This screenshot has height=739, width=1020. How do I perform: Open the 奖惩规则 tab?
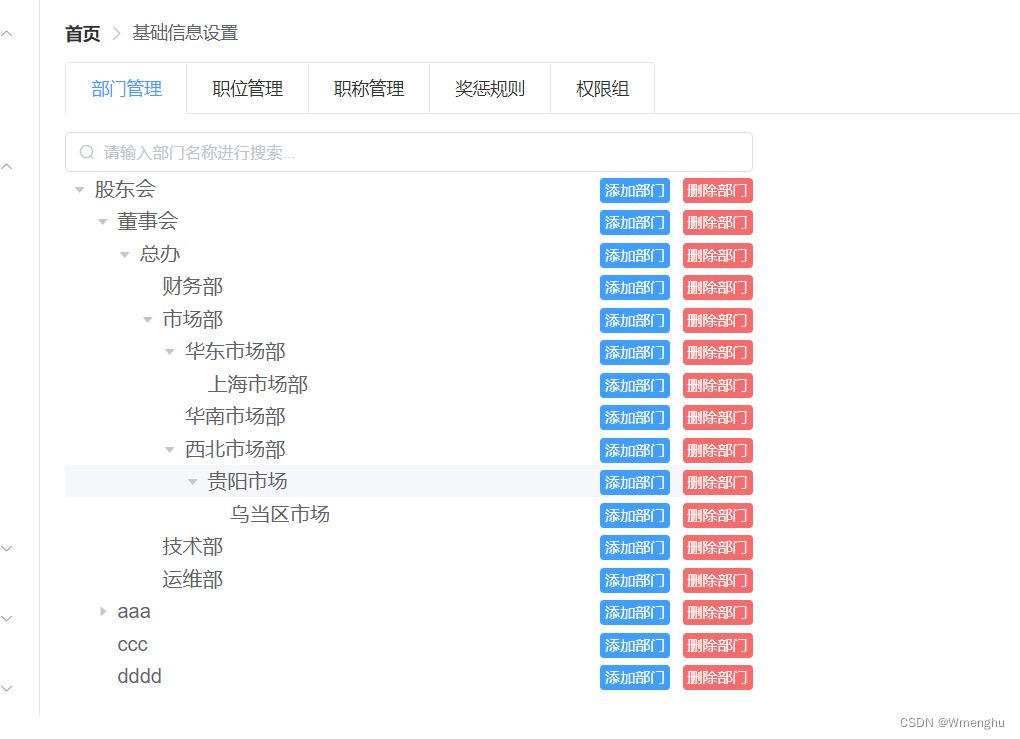pos(489,89)
